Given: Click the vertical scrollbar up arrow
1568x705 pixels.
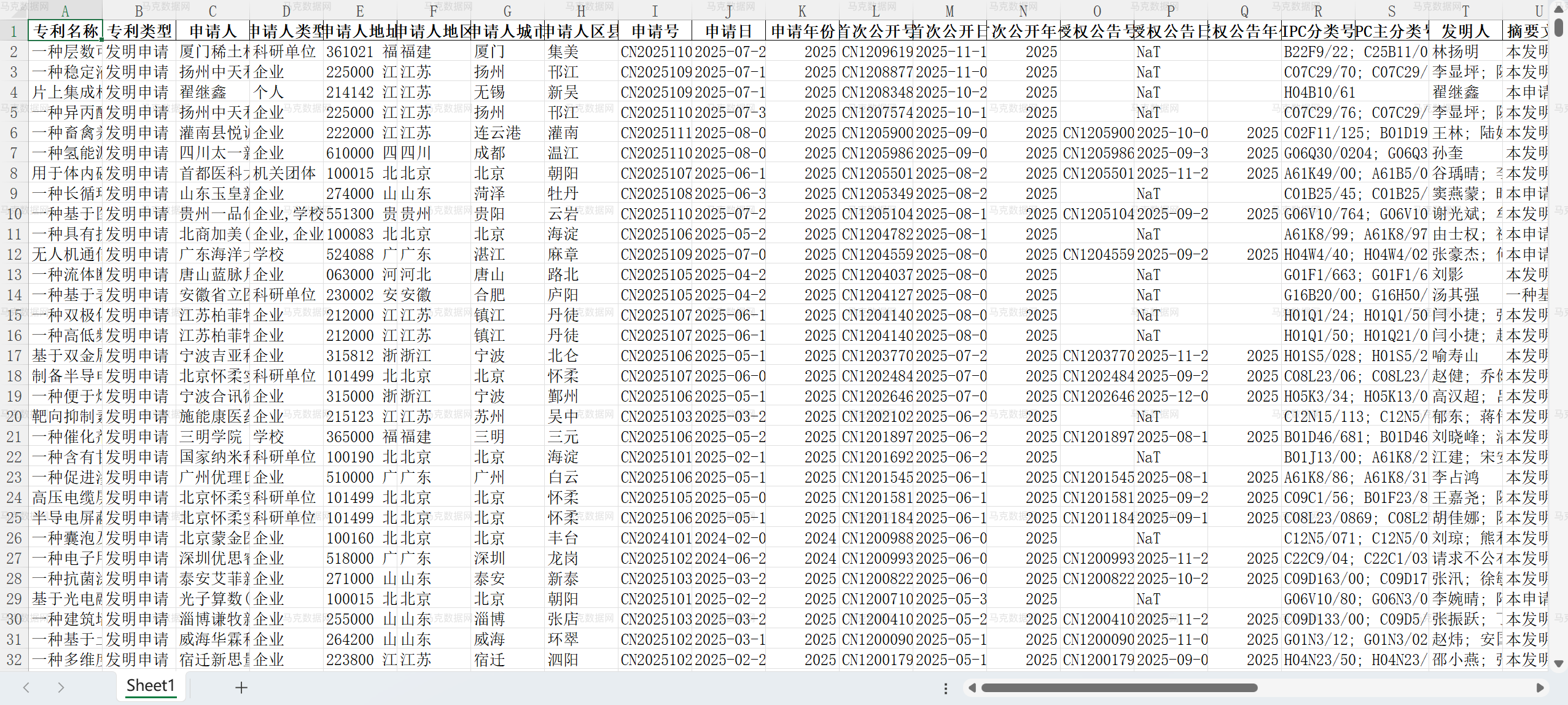Looking at the screenshot, I should 1559,9.
